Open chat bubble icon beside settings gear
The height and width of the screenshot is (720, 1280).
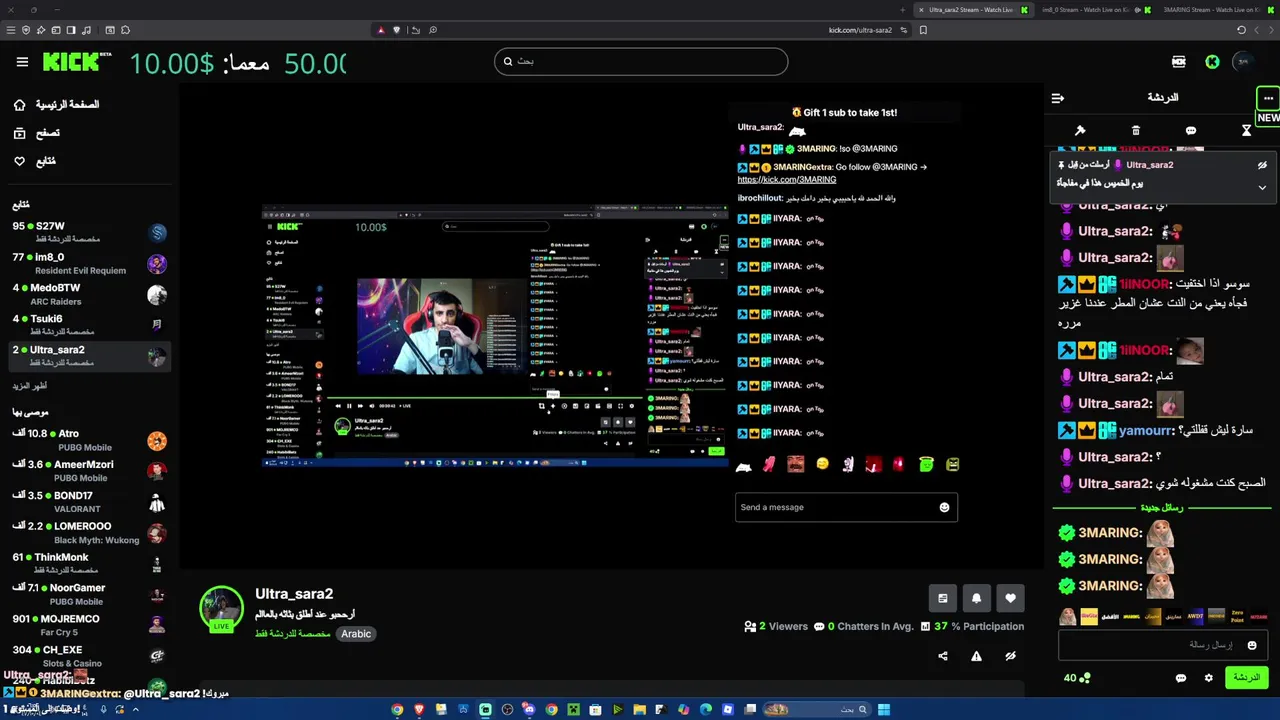[x=1181, y=678]
